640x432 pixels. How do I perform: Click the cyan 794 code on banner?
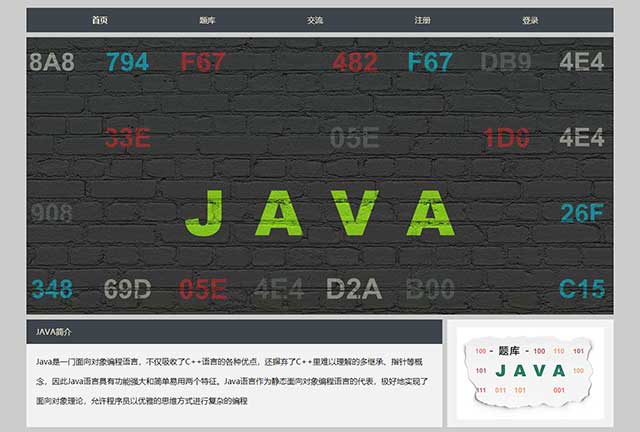click(x=127, y=62)
